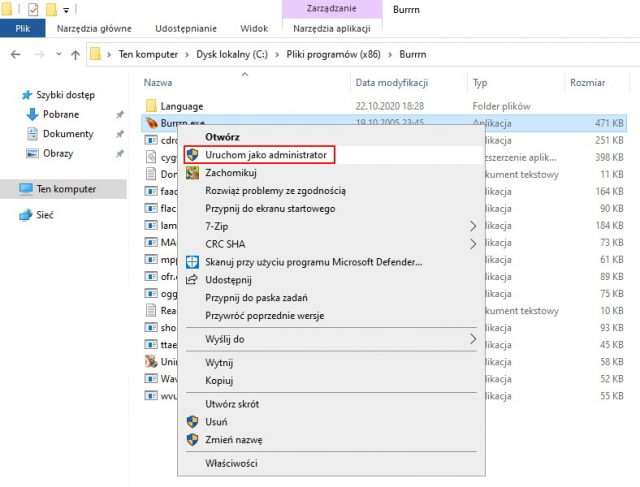Sort by Nazwa column header

[158, 83]
